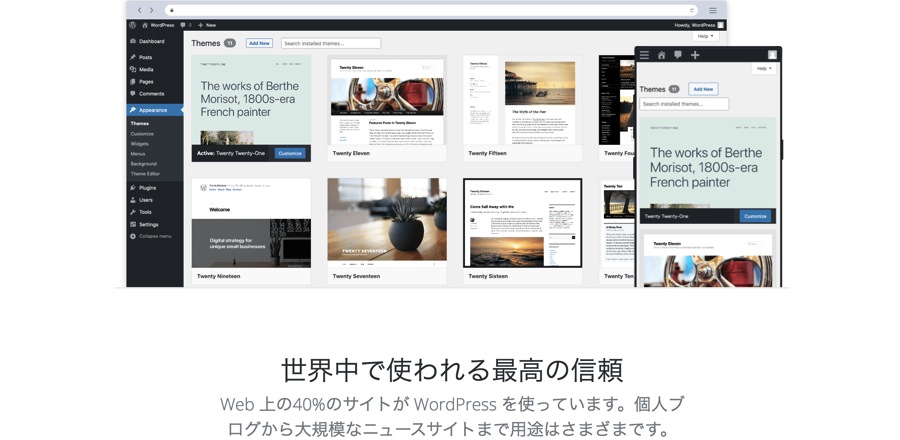Click the plus icon in mobile toolbar
Image resolution: width=900 pixels, height=440 pixels.
(695, 55)
